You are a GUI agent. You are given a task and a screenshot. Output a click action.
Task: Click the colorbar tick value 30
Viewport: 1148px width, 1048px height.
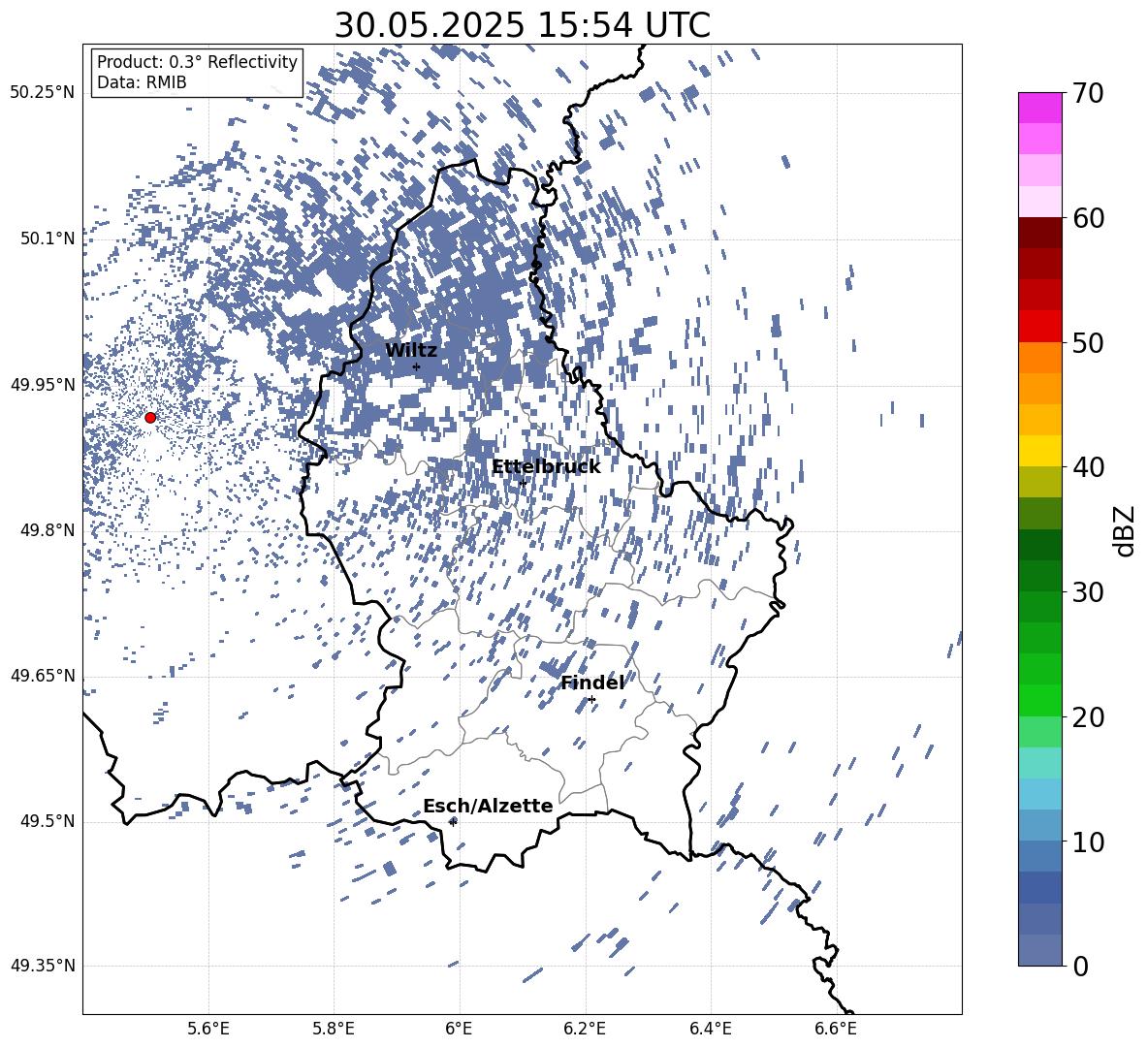point(1088,592)
